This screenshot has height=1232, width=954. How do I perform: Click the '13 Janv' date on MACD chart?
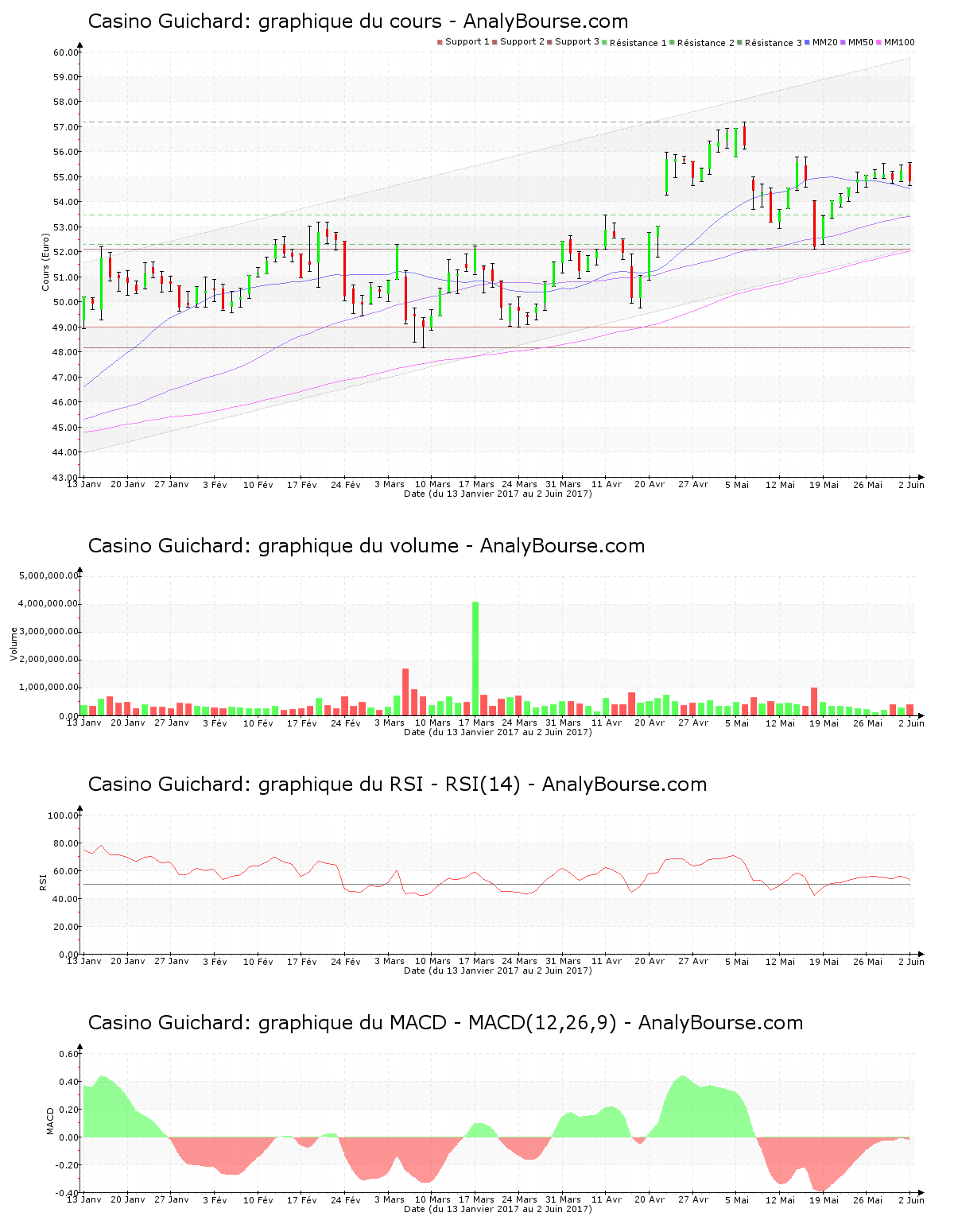[83, 1199]
